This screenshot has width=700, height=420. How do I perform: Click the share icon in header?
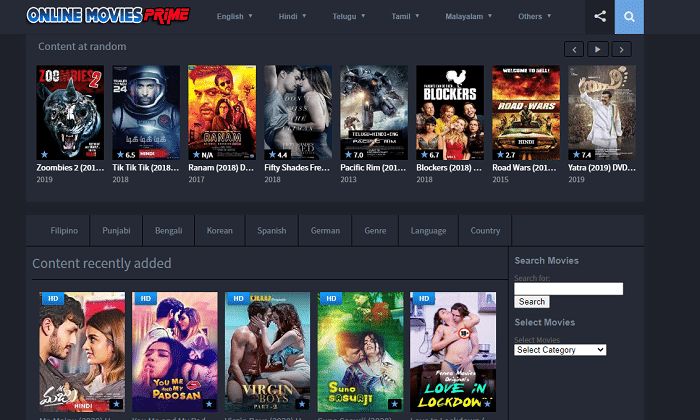tap(600, 17)
